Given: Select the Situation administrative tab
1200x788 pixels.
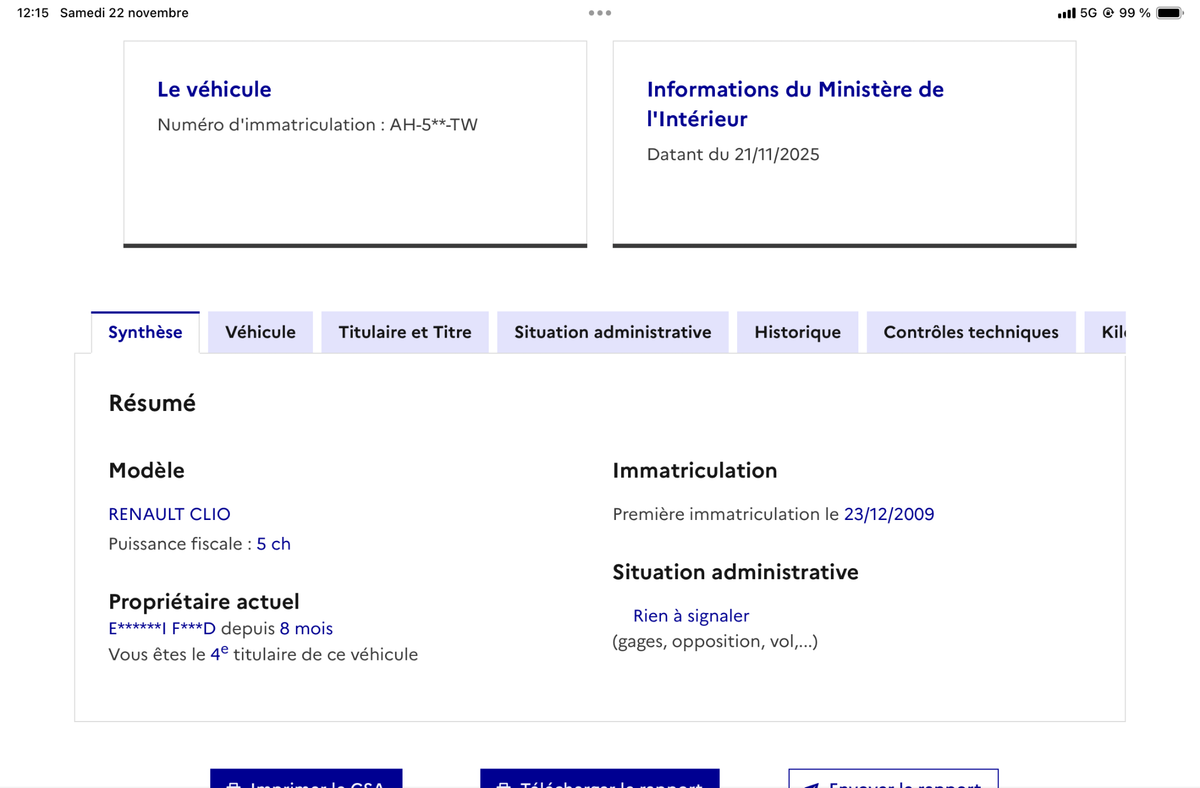Looking at the screenshot, I should [612, 331].
